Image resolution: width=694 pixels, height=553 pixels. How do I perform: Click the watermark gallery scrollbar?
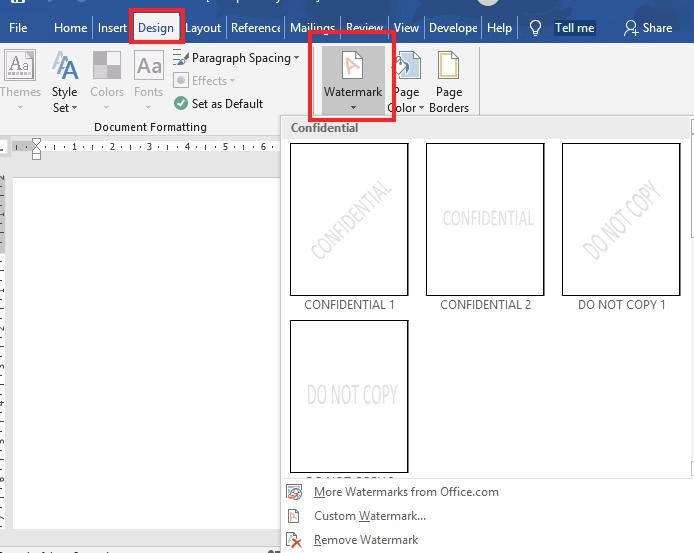click(x=691, y=297)
